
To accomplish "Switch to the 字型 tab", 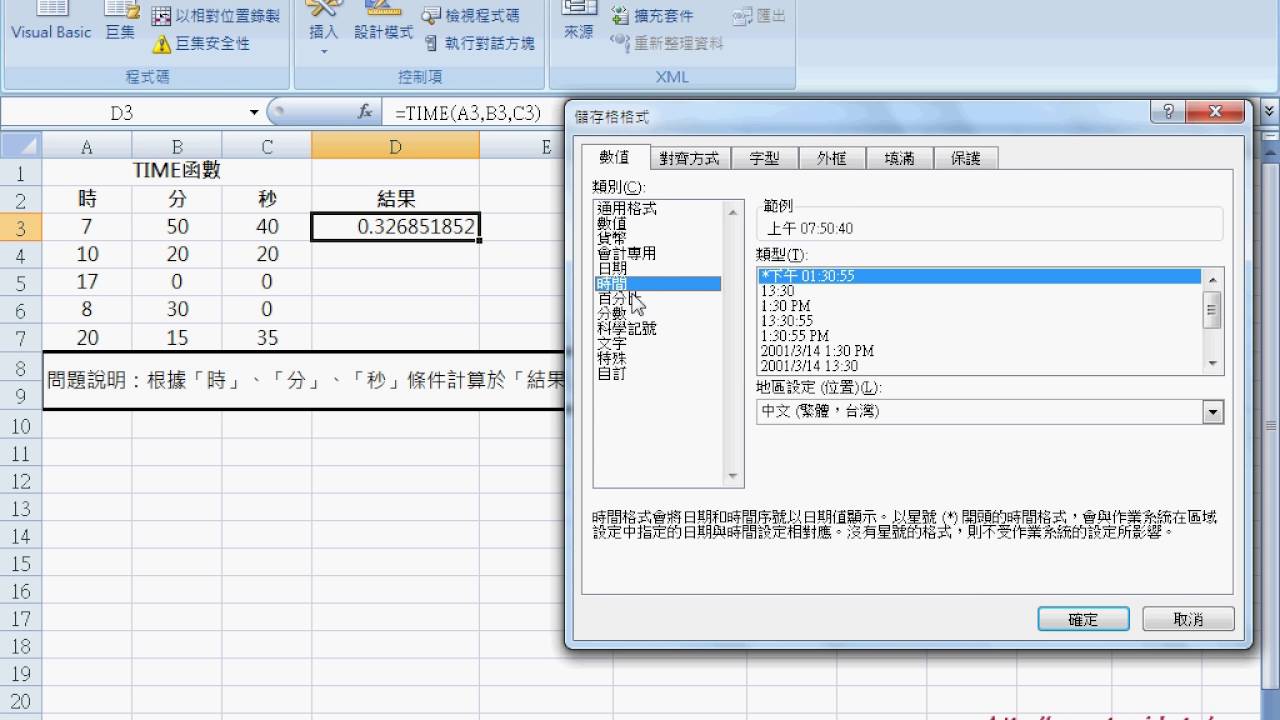I will 764,158.
